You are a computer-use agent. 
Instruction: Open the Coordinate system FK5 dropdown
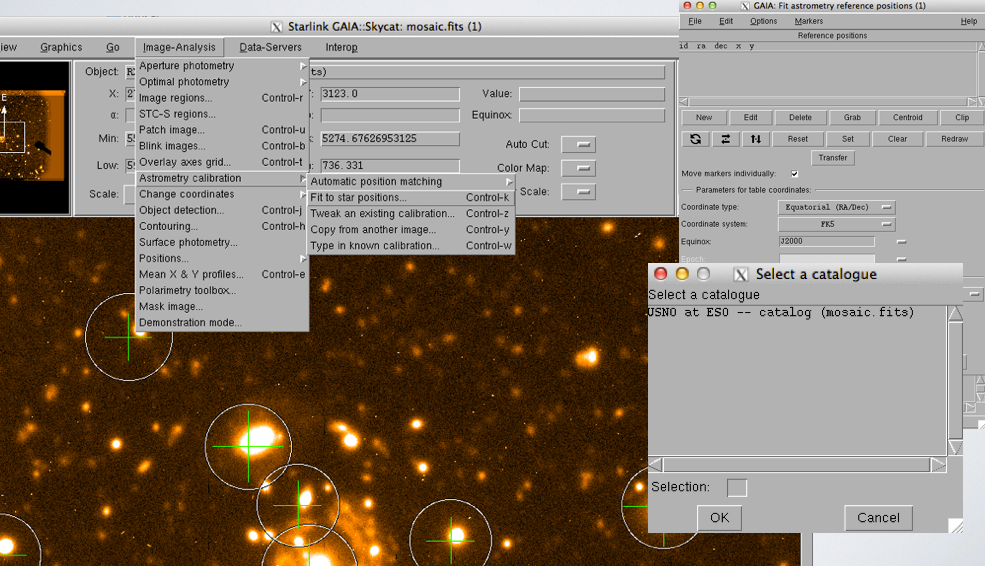[836, 225]
